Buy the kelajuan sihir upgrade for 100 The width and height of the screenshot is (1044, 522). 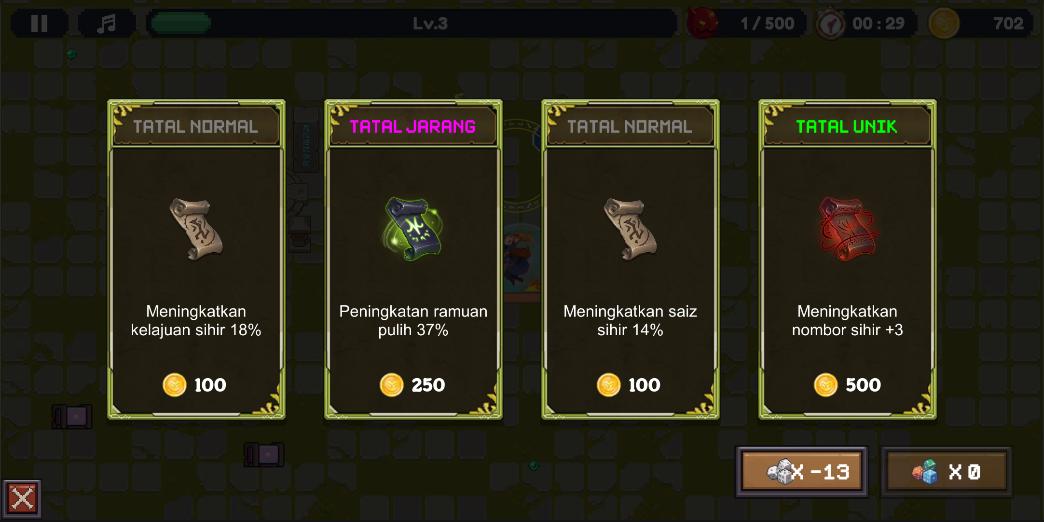click(x=194, y=385)
